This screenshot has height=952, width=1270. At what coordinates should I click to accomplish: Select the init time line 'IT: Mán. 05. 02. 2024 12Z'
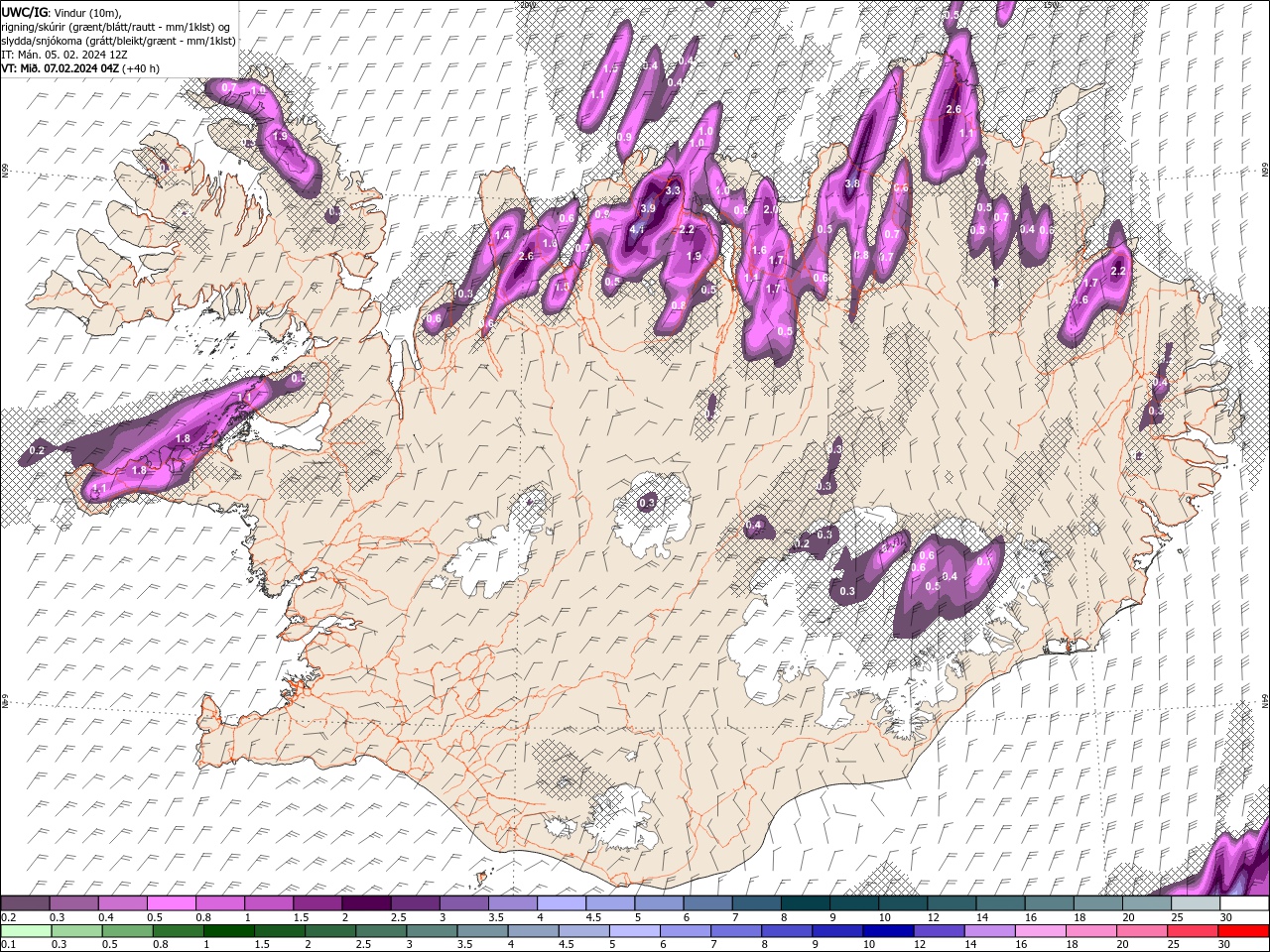click(64, 55)
